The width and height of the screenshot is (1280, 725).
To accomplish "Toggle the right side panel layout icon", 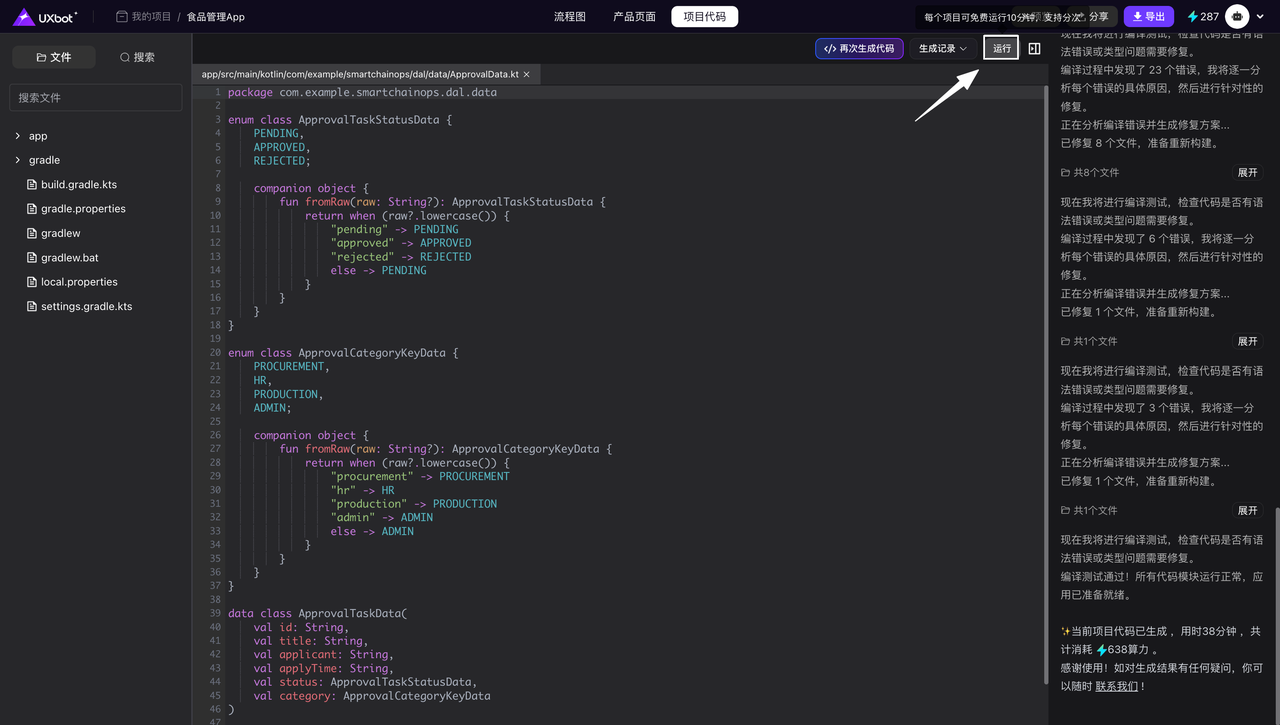I will [x=1034, y=48].
